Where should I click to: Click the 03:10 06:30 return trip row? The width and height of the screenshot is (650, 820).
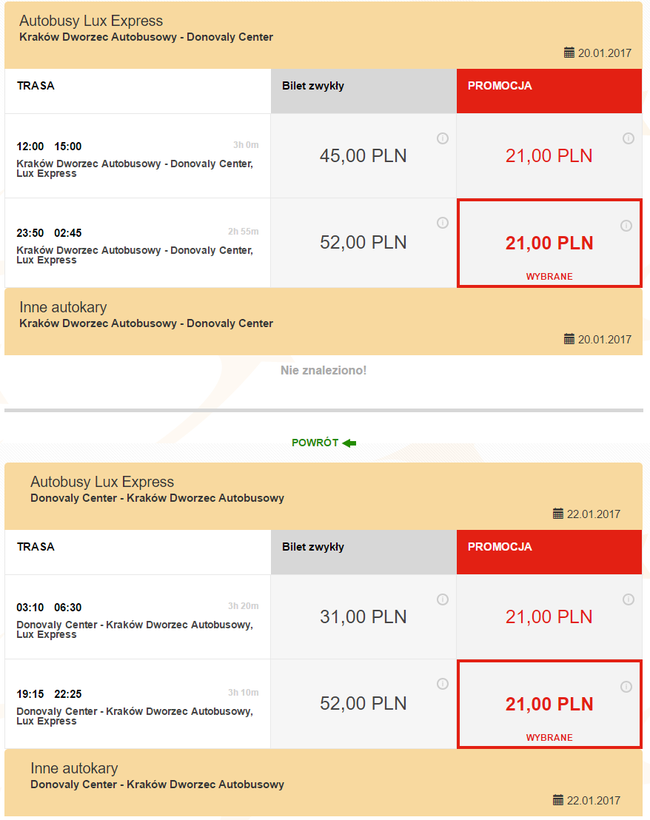click(137, 617)
